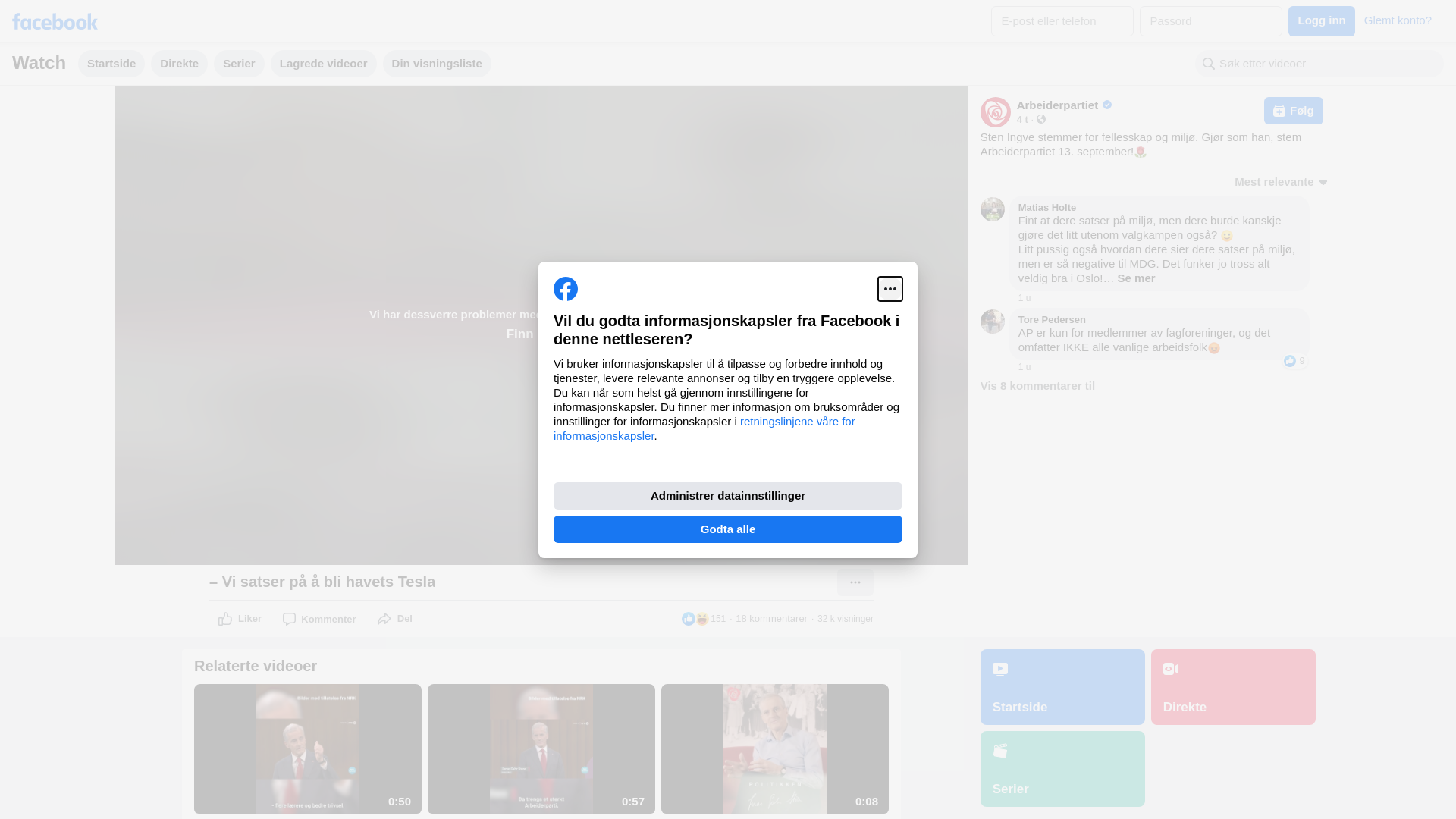Focus the Passord field
Screen dimensions: 1456x819
1211,21
